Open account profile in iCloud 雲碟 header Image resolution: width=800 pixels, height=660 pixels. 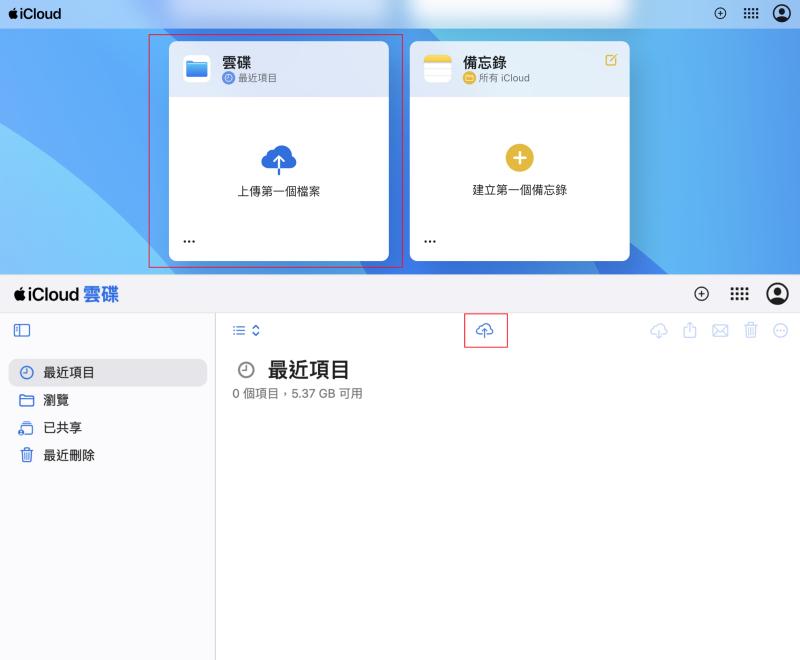click(777, 294)
